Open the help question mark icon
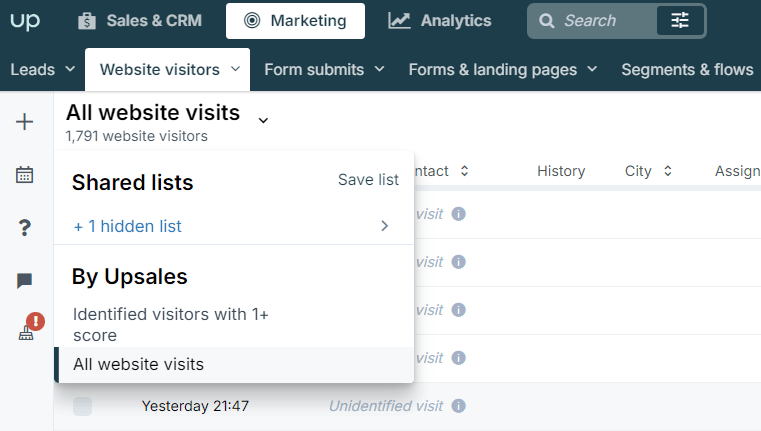761x431 pixels. (x=24, y=227)
